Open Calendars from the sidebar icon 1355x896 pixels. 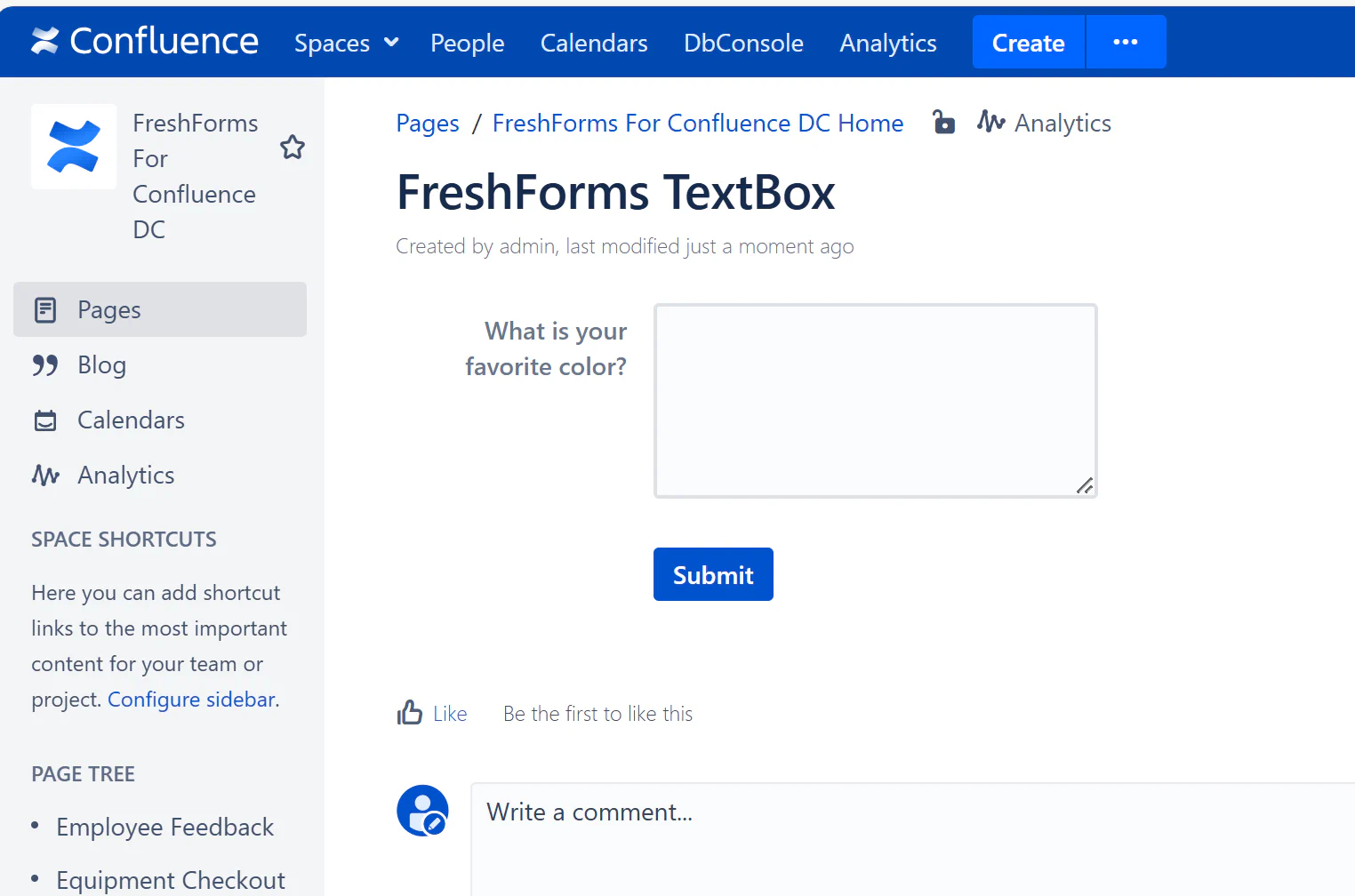[44, 420]
